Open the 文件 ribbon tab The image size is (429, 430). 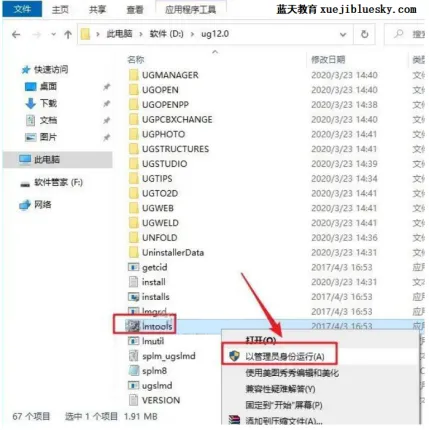[22, 9]
